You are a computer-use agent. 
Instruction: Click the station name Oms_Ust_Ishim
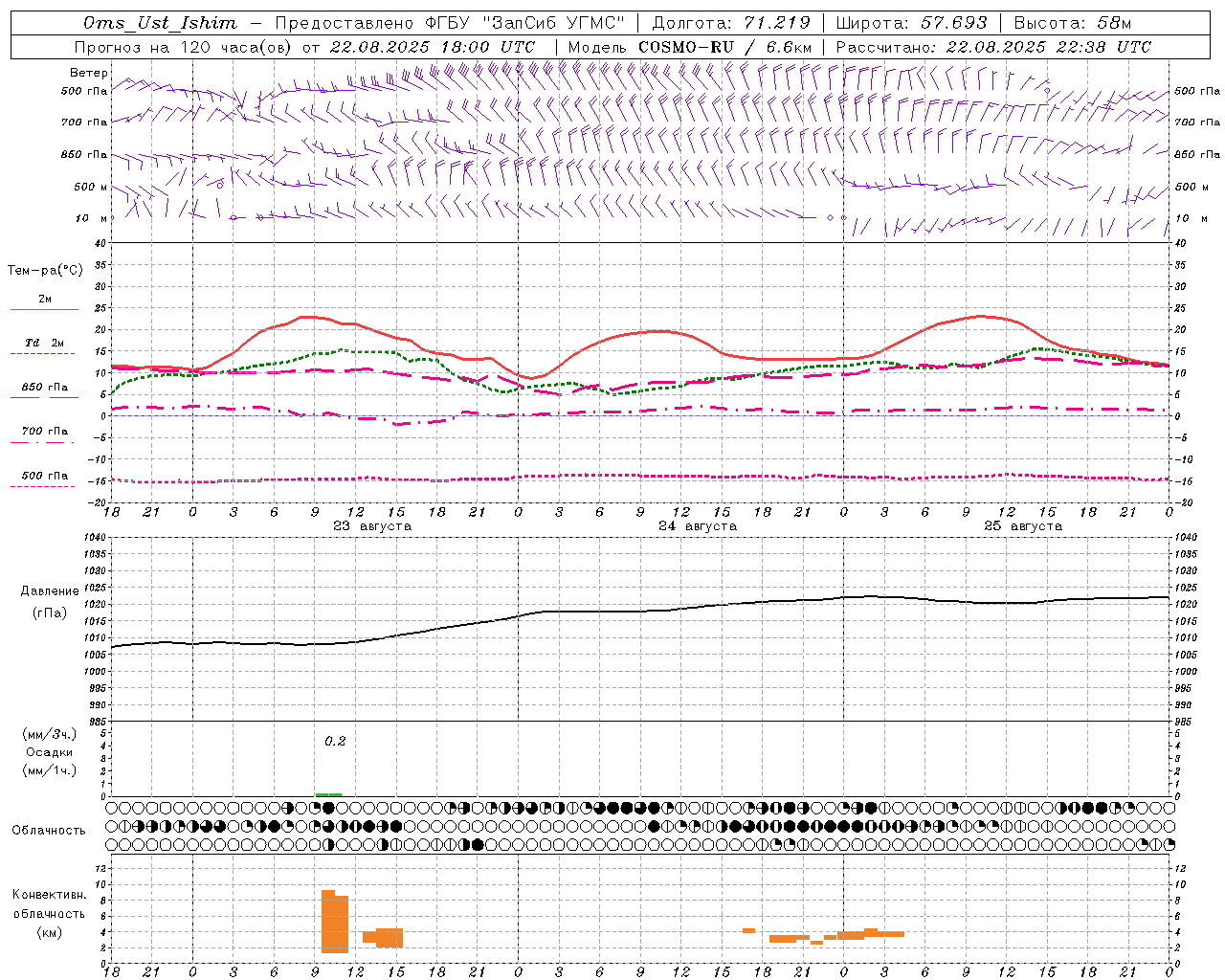[x=160, y=23]
